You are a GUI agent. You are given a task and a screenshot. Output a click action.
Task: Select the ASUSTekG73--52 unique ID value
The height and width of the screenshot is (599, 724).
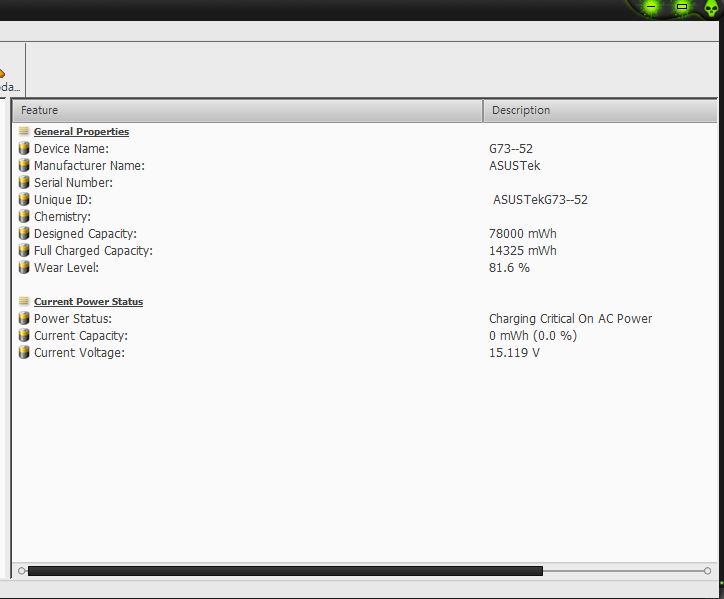tap(540, 200)
